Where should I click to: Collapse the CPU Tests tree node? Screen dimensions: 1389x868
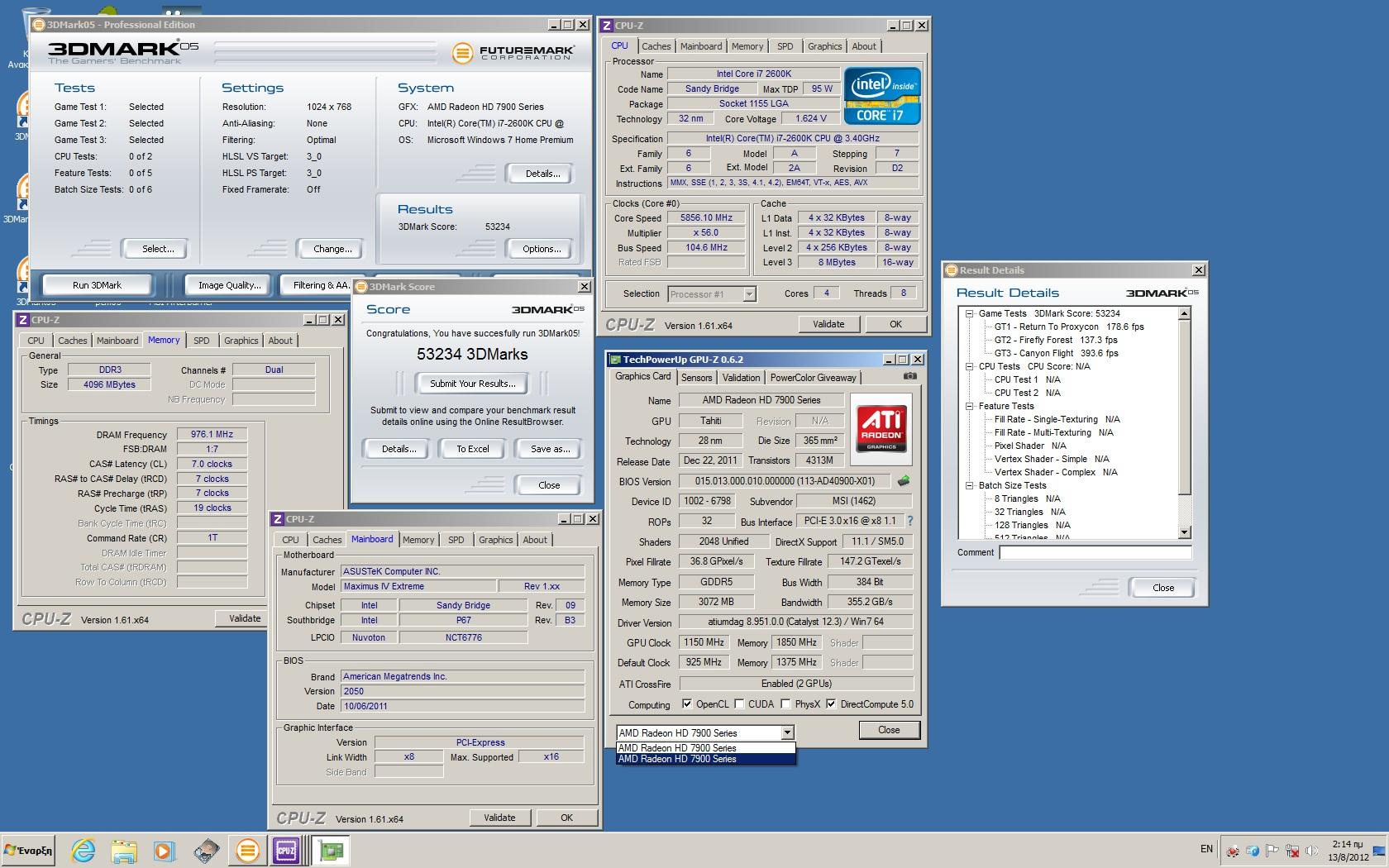pos(970,366)
